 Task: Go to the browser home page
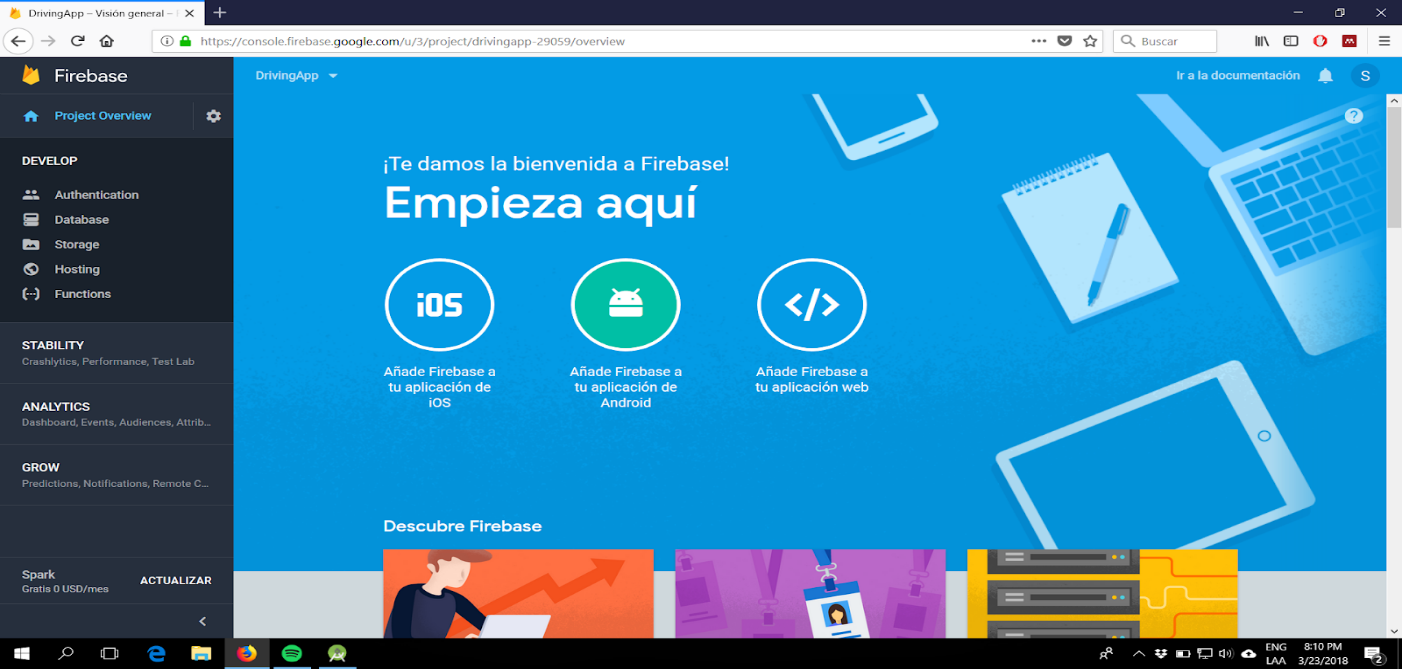click(x=107, y=41)
